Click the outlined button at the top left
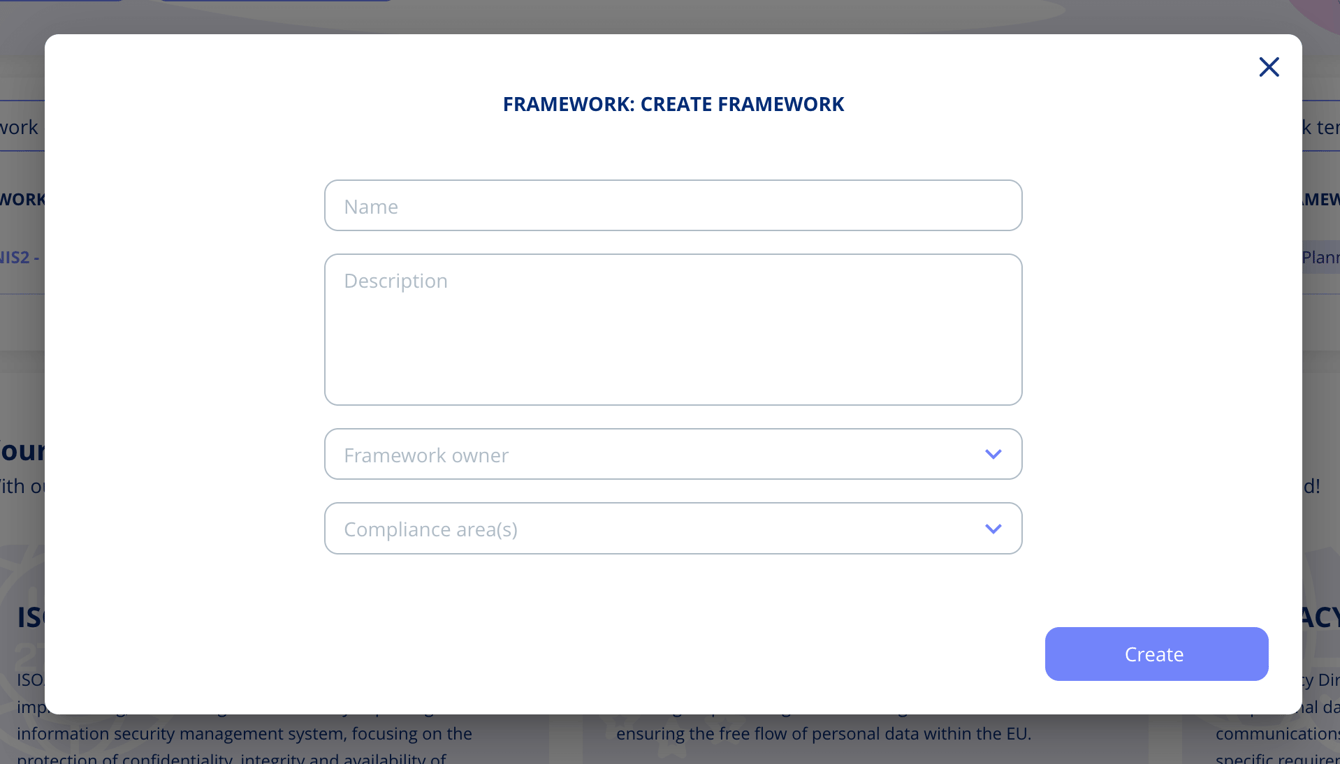This screenshot has width=1340, height=764. (60, 3)
